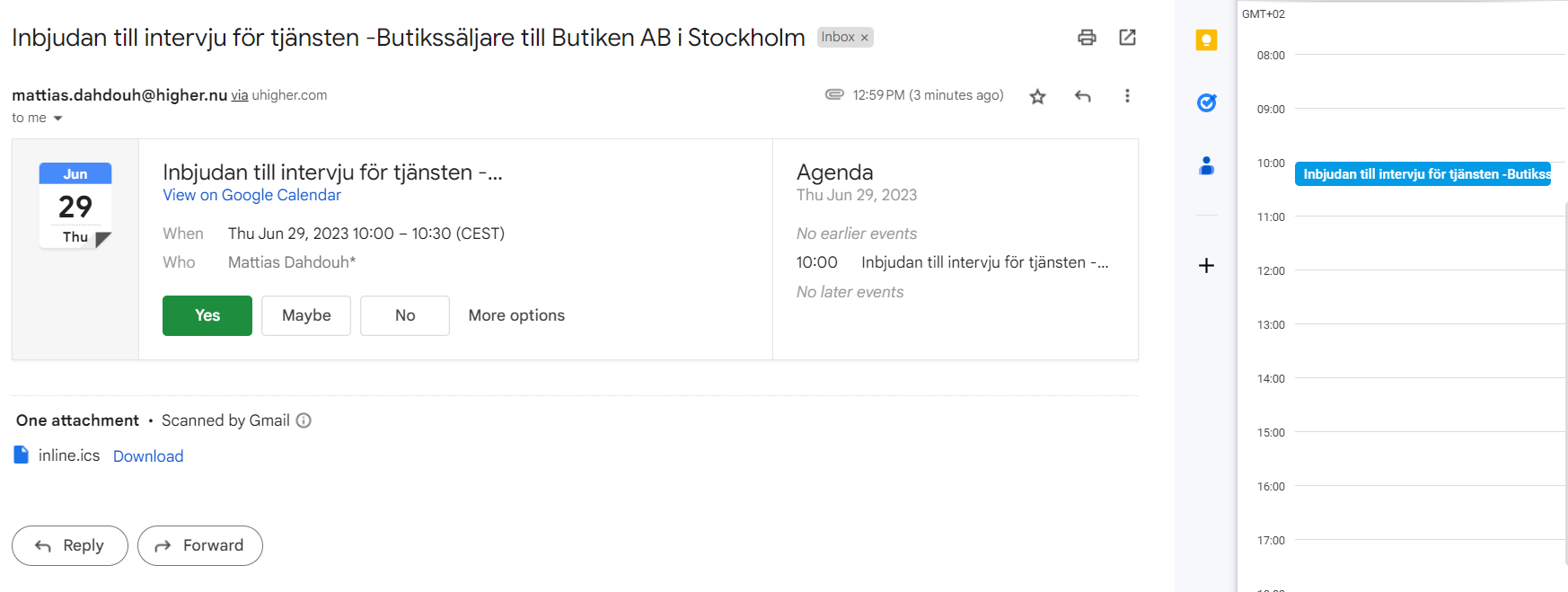Open email in a new window
This screenshot has width=1568, height=592.
(x=1127, y=37)
